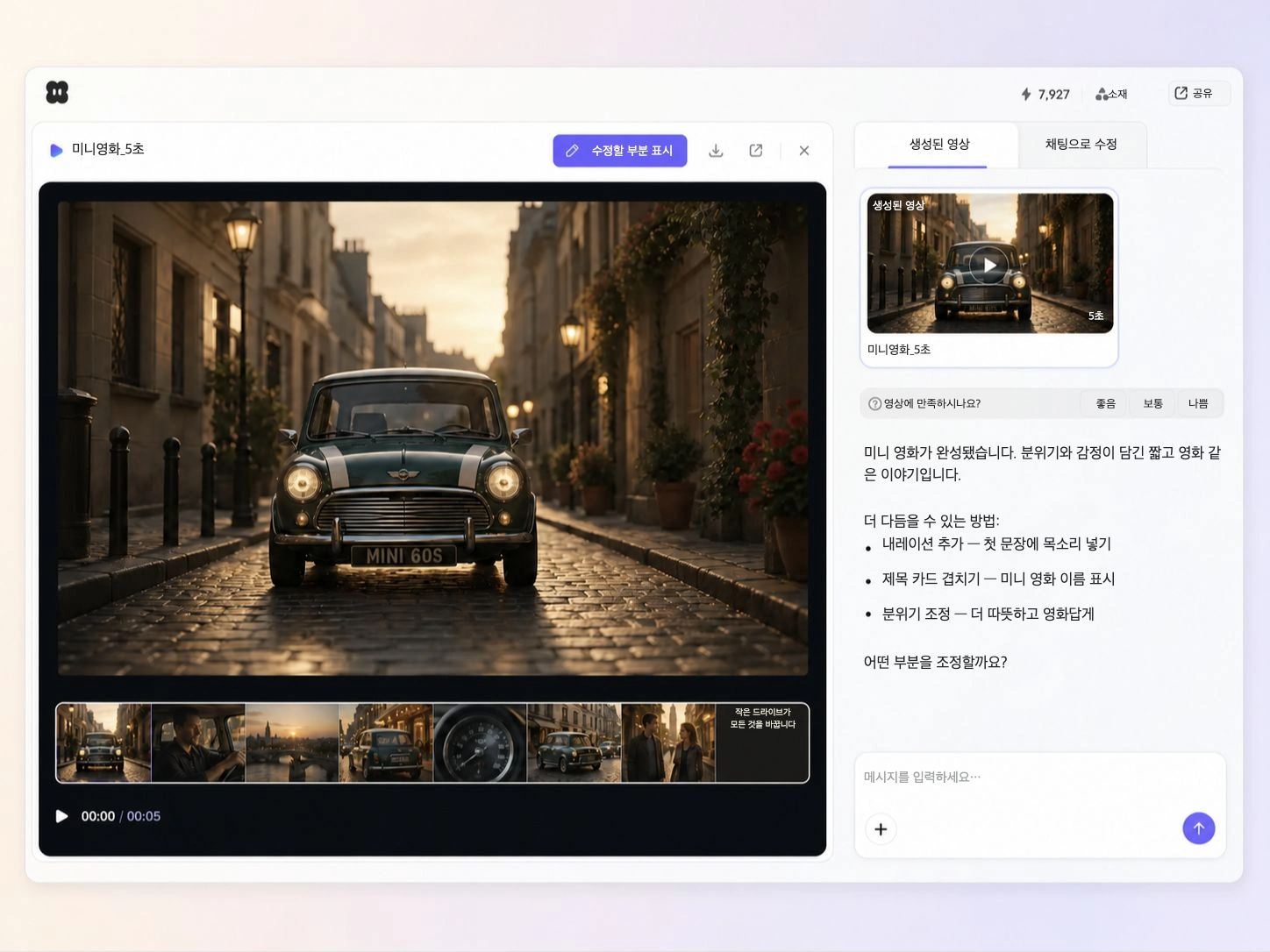Click the 00:05 duration text
Screen dimensions: 1270x952
pos(144,816)
